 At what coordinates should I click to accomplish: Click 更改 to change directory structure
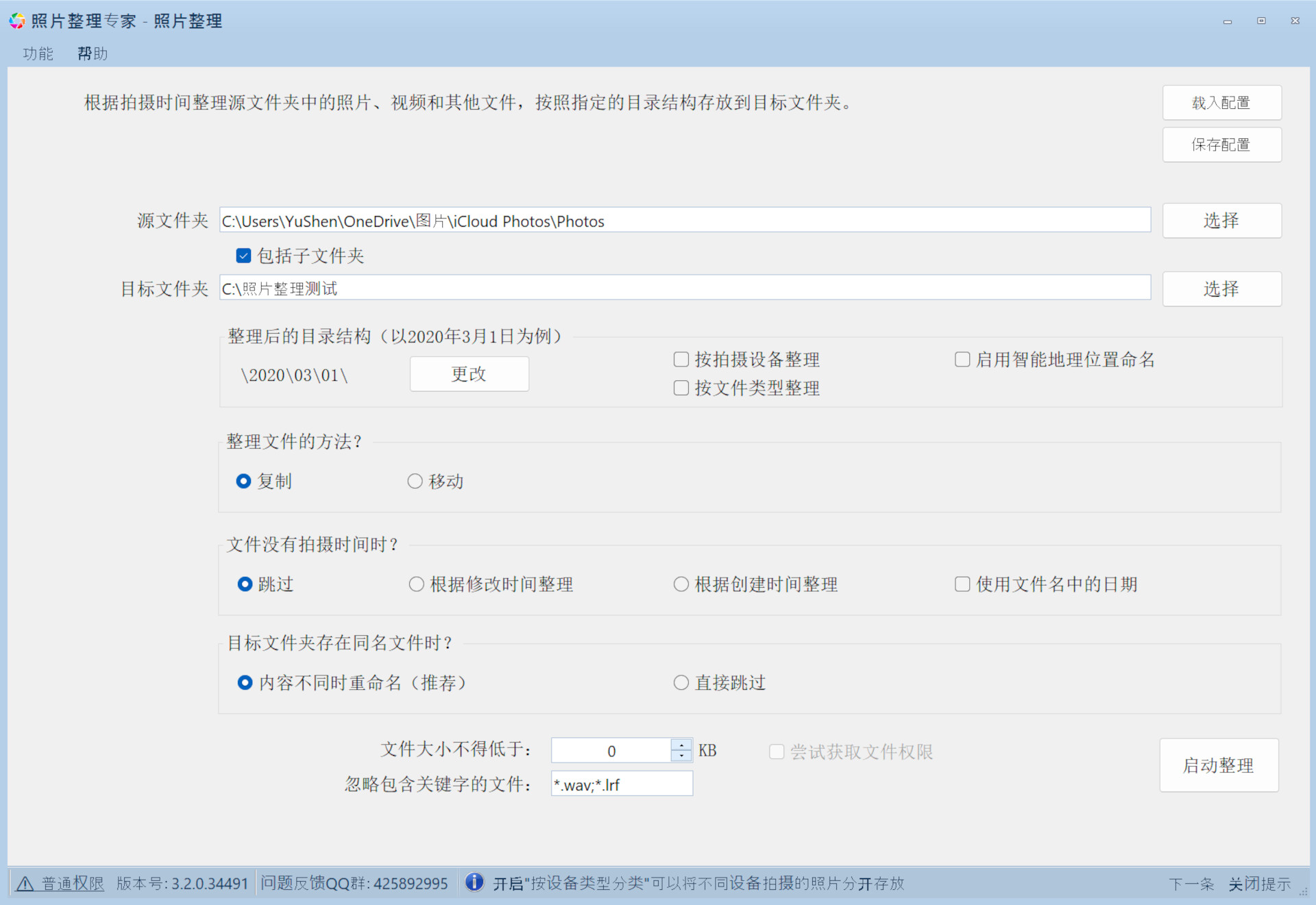468,374
